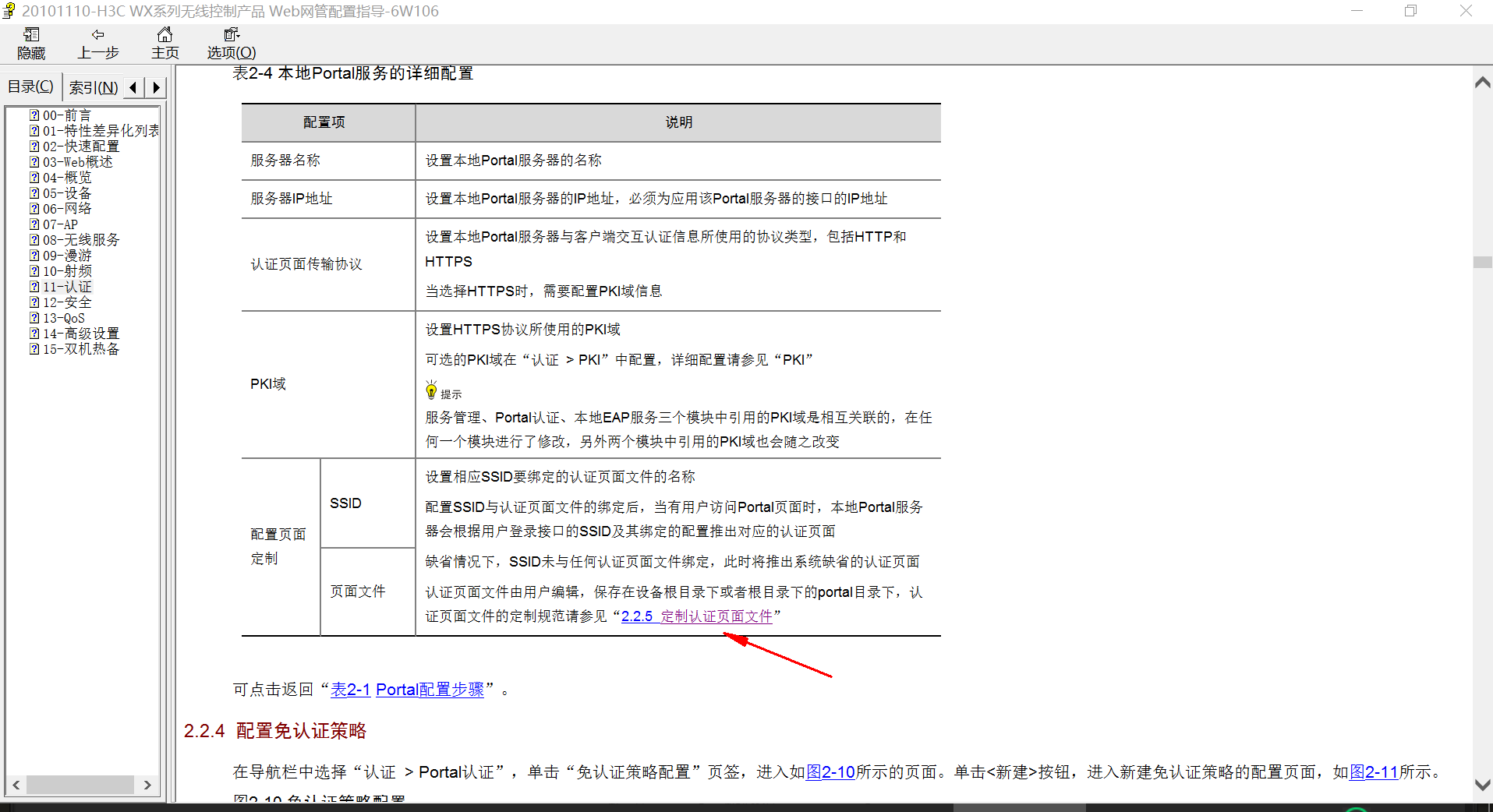
Task: Open the 选项(O) options icon
Action: click(x=230, y=43)
